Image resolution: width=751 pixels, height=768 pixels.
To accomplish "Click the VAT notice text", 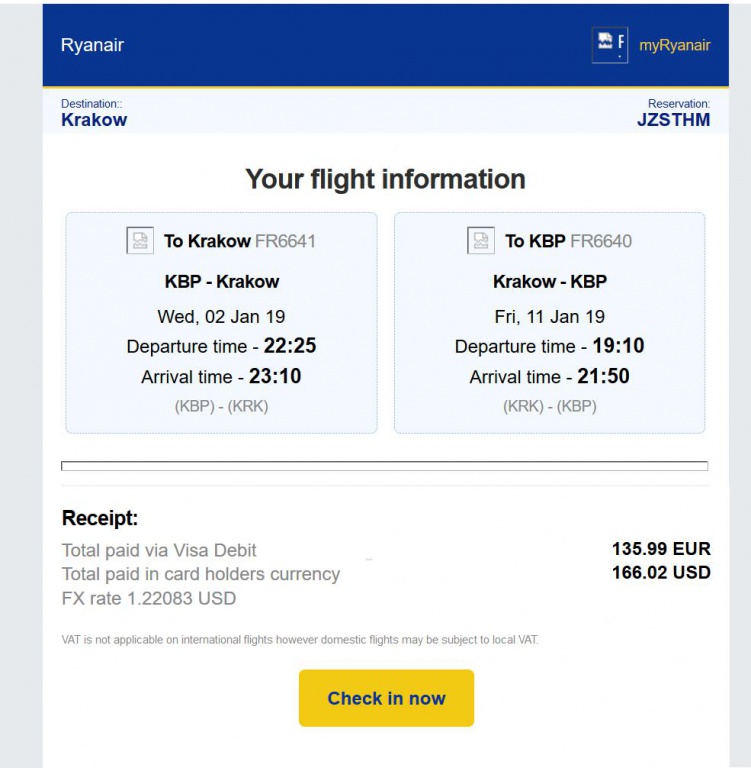I will tap(300, 640).
